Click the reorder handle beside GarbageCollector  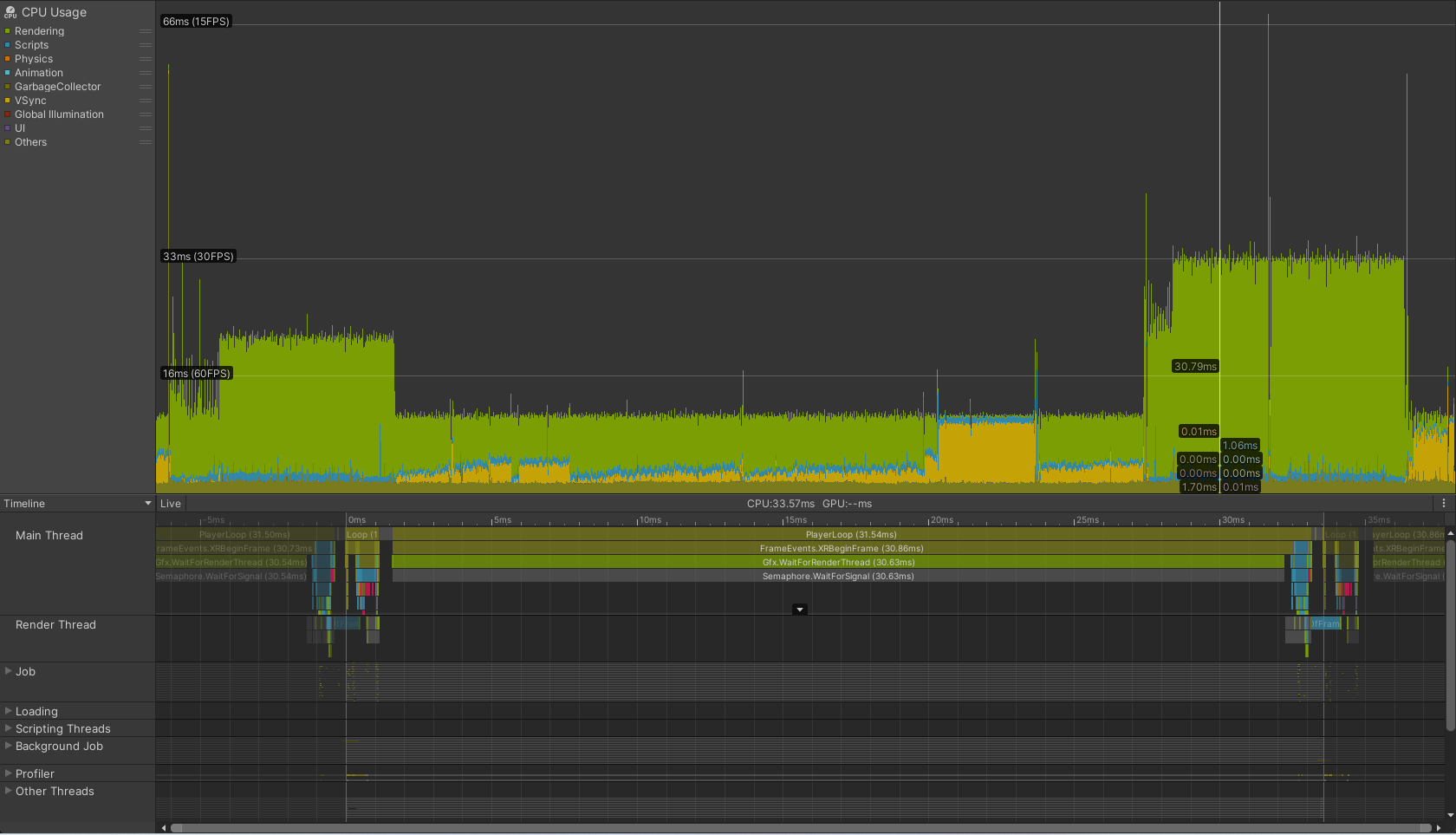146,87
